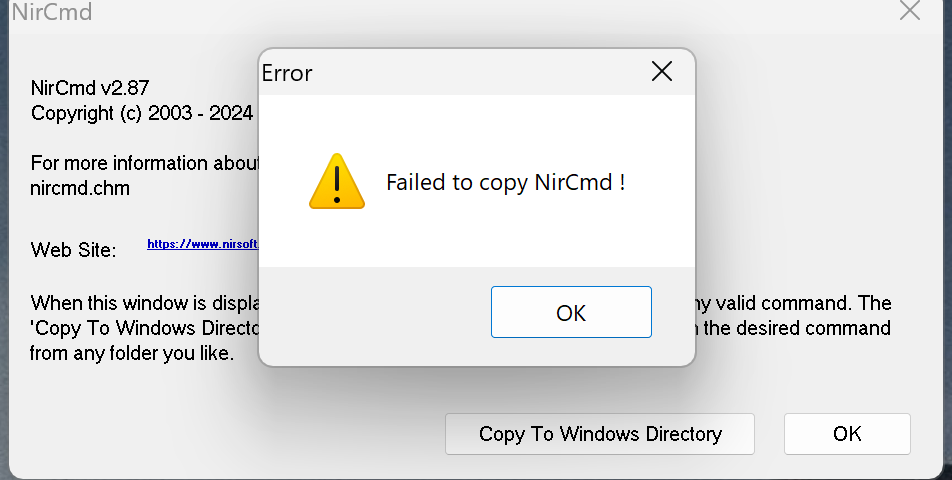
Task: Click the NirCmd v2.87 version text
Action: [90, 88]
